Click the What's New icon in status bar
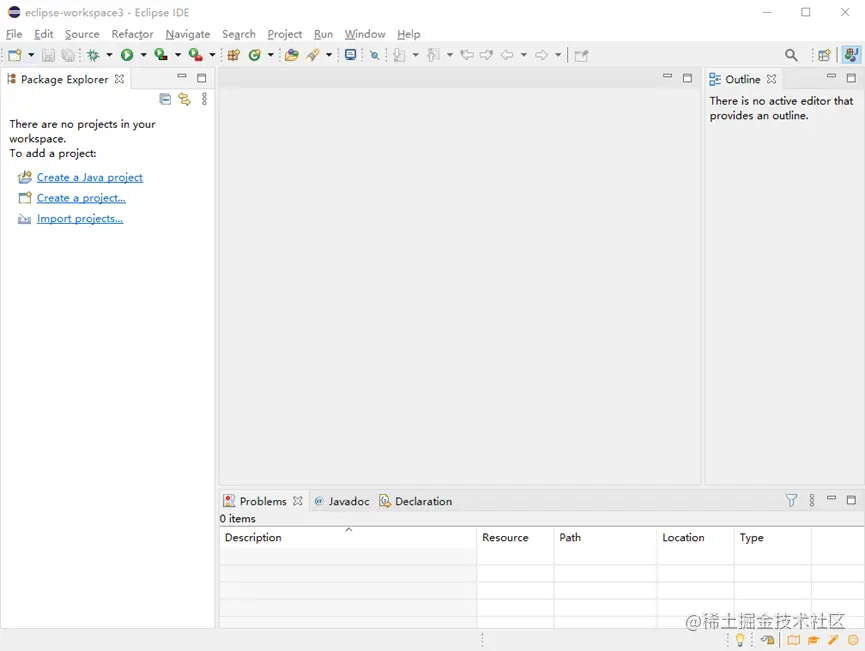 853,640
